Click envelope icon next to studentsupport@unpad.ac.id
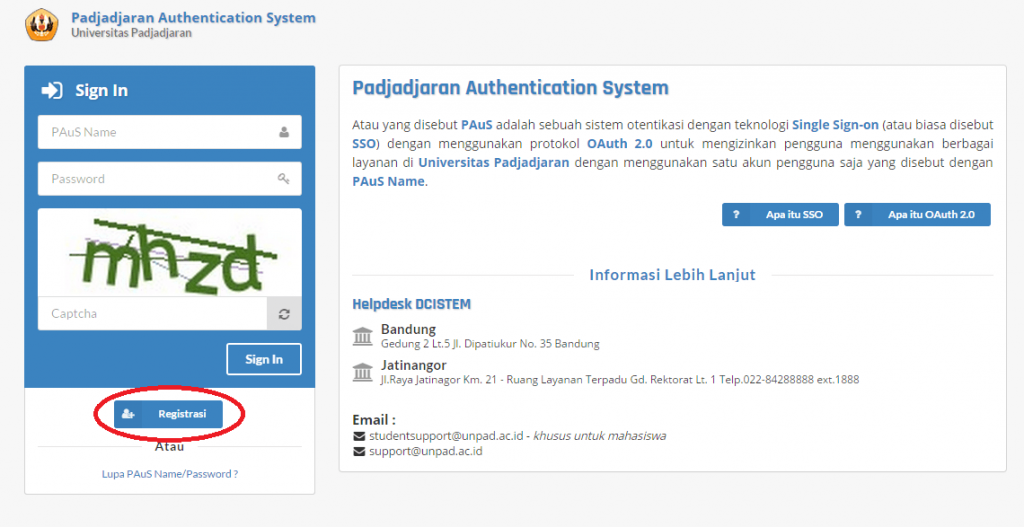The width and height of the screenshot is (1024, 527). (x=359, y=436)
